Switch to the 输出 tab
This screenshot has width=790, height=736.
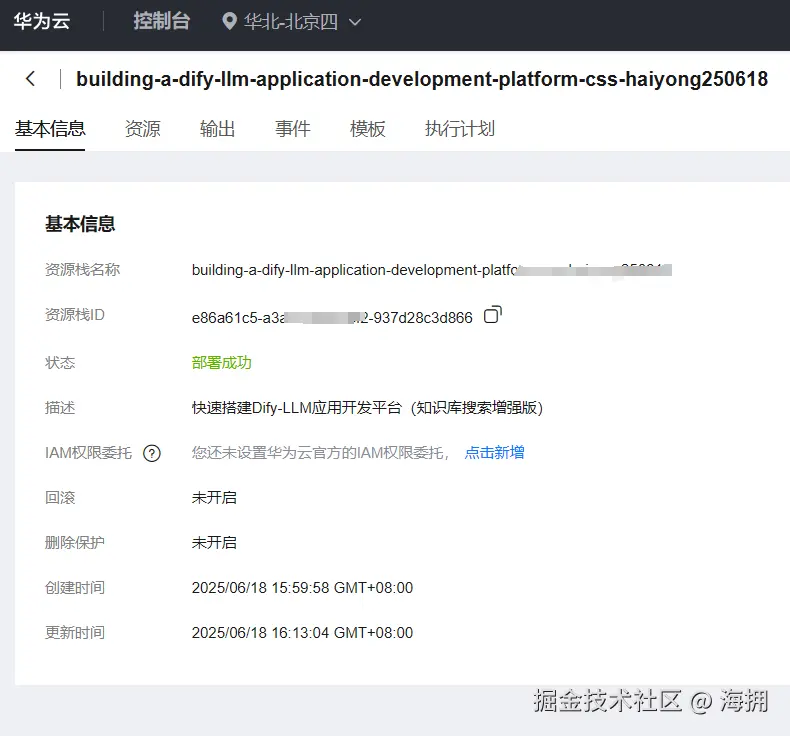point(218,129)
